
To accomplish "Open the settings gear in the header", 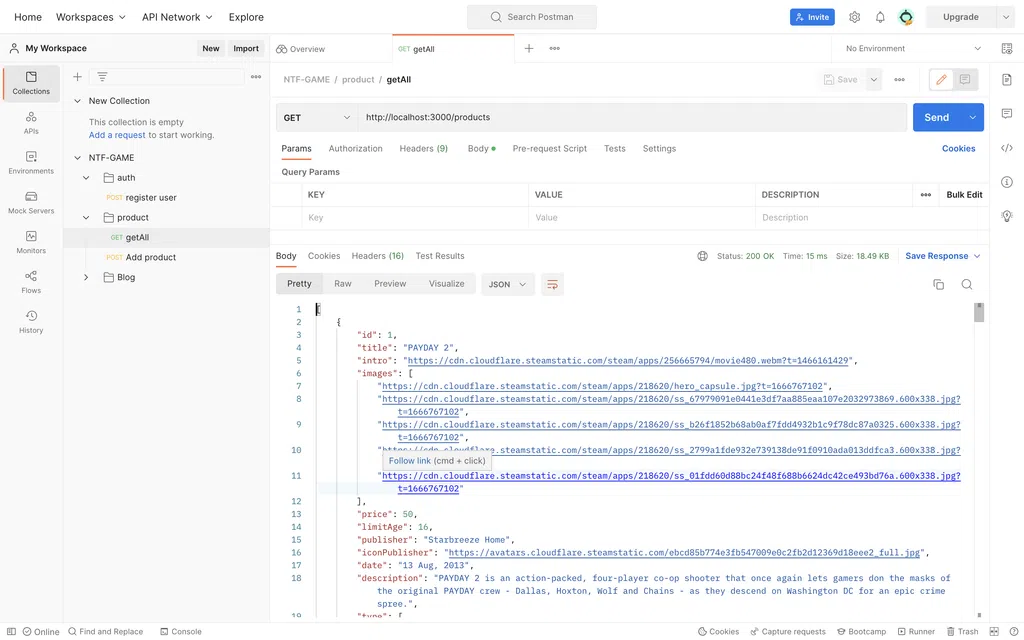I will click(854, 17).
